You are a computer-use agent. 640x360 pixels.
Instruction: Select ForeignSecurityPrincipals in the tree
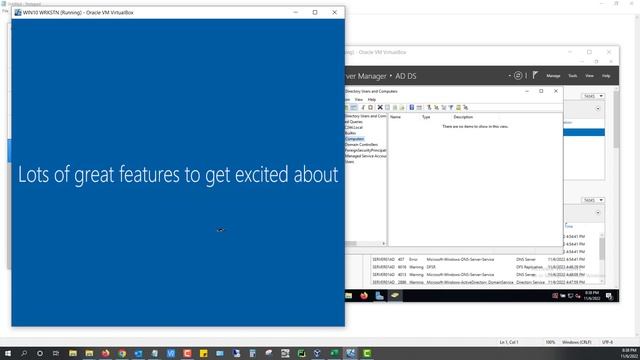366,150
